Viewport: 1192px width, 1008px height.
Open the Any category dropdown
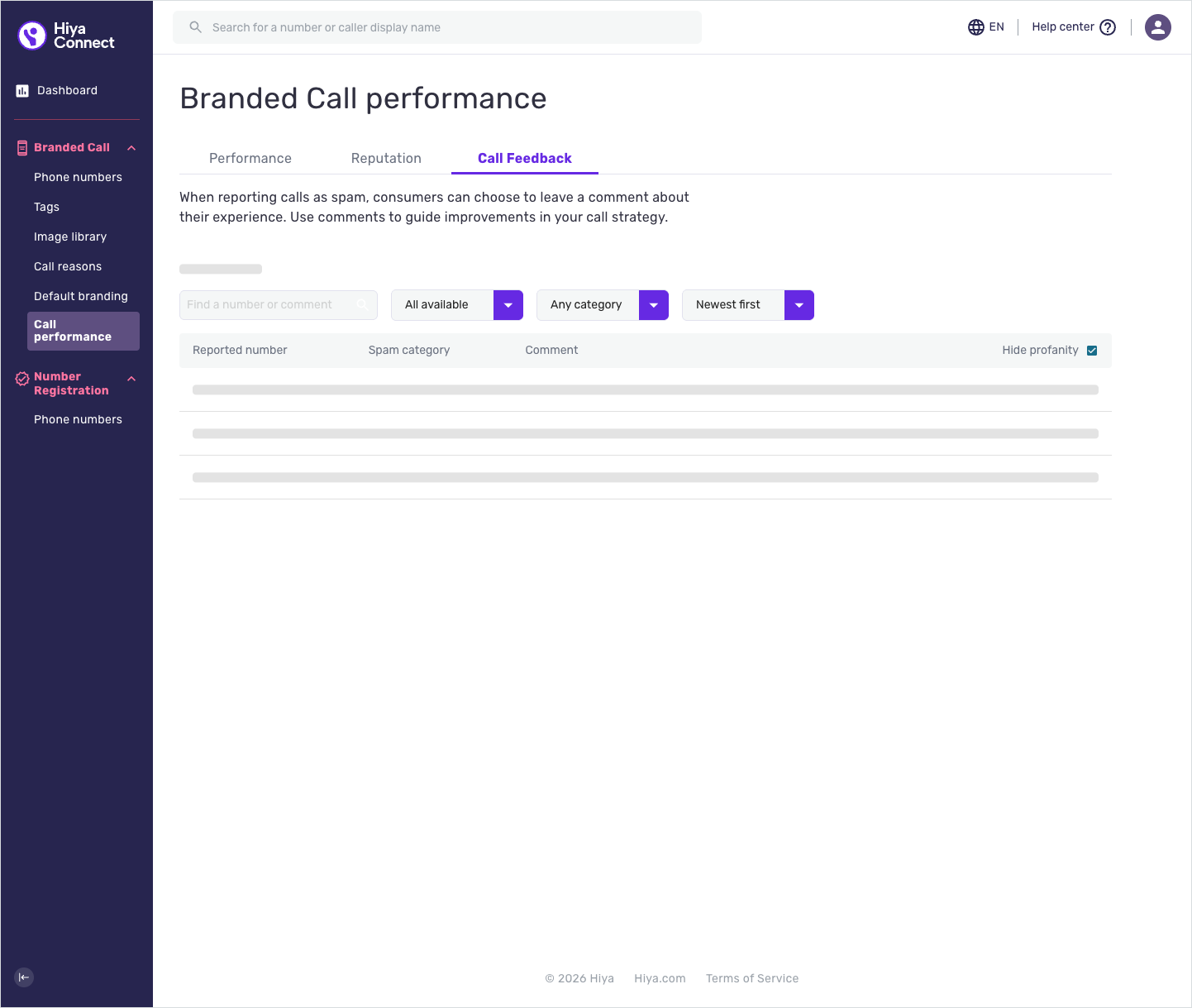tap(603, 305)
